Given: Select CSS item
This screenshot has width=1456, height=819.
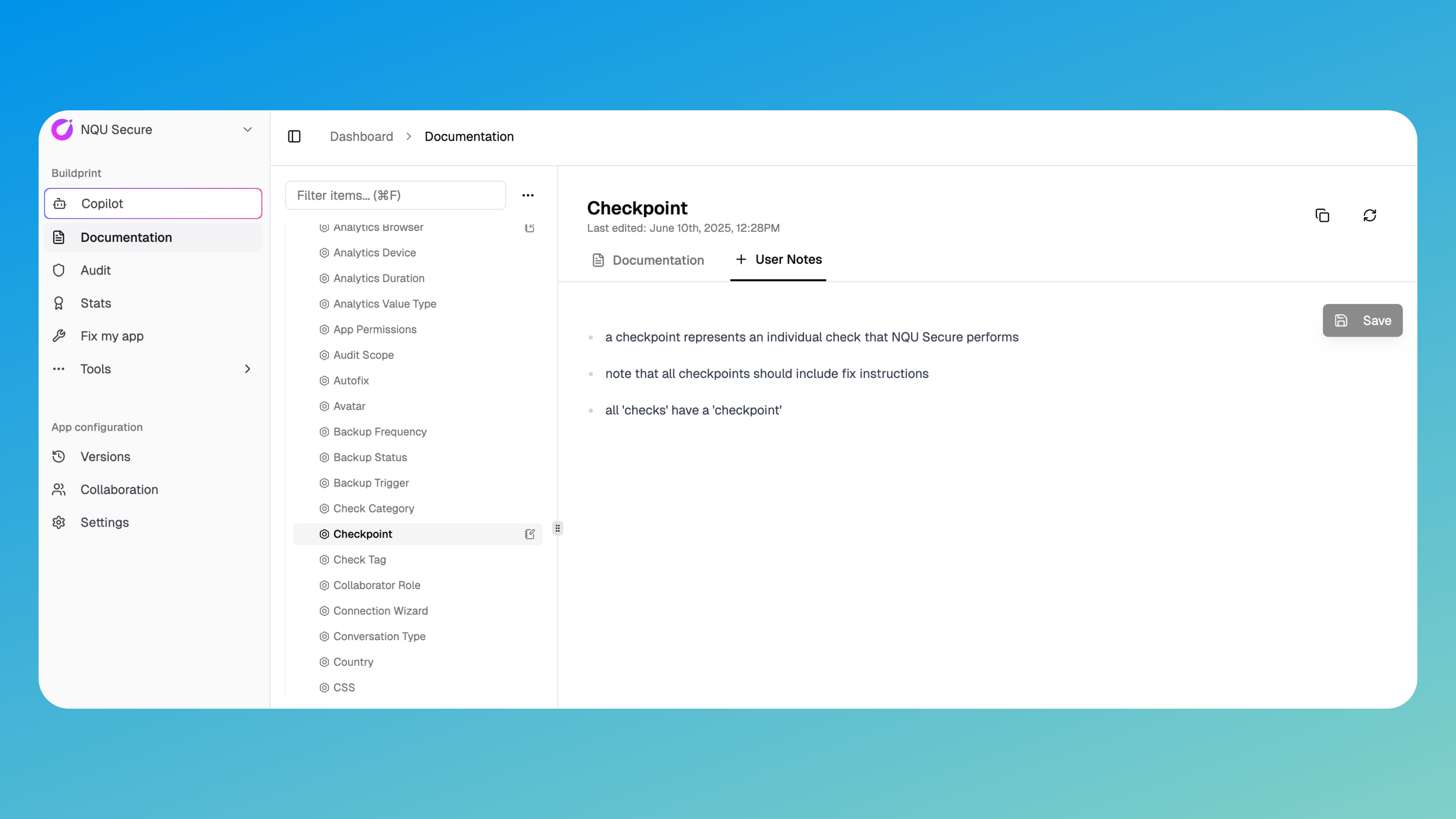Looking at the screenshot, I should tap(418, 687).
